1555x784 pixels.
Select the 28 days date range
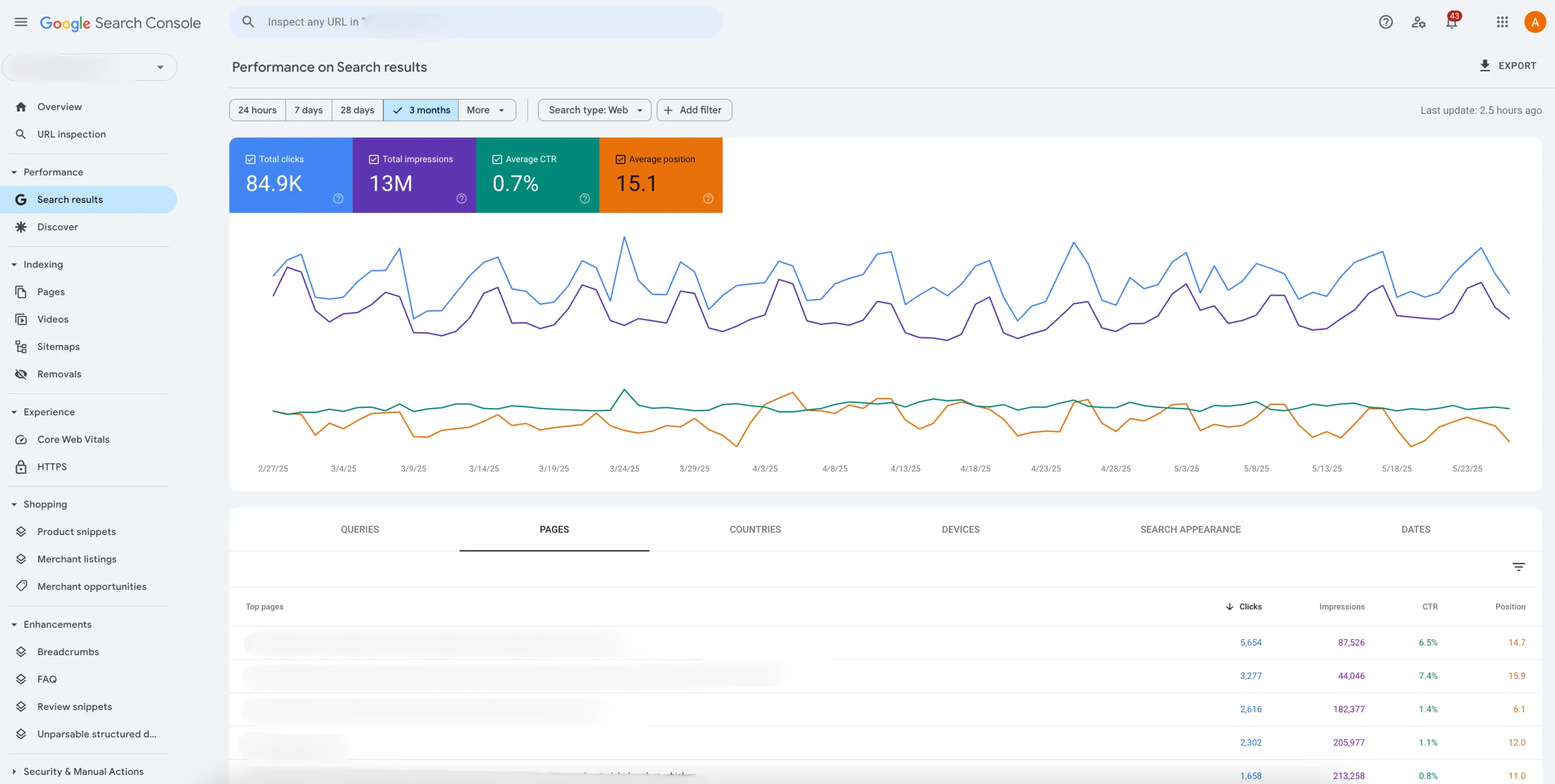pyautogui.click(x=357, y=110)
